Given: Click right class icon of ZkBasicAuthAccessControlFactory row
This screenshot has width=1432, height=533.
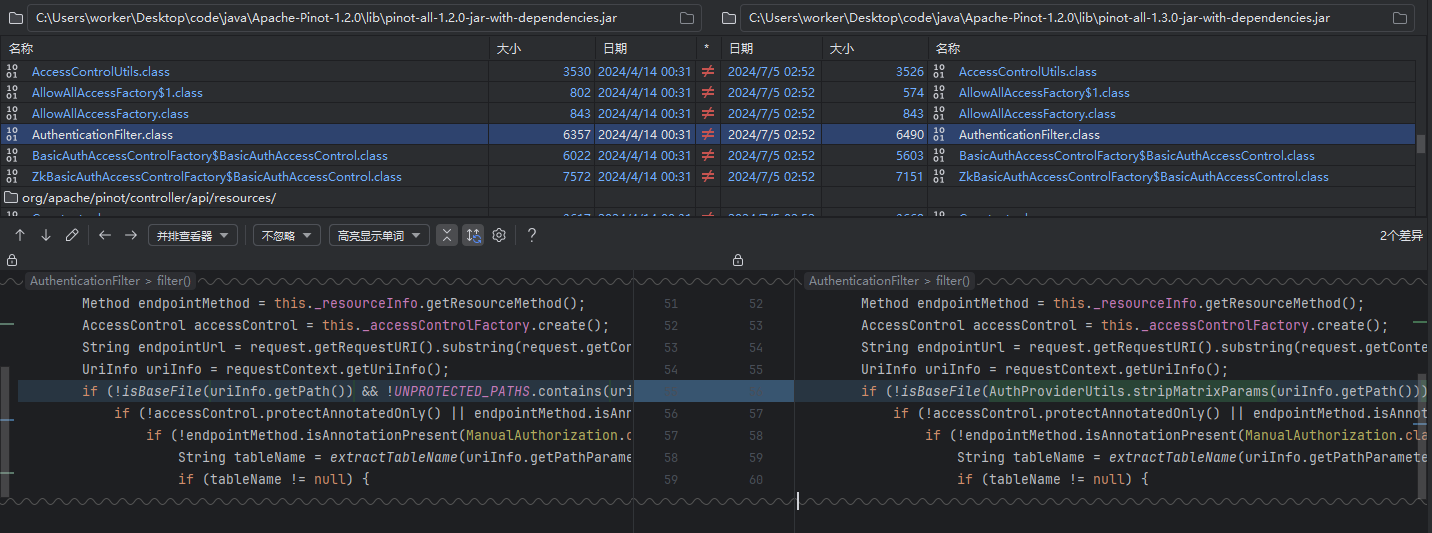Looking at the screenshot, I should coord(937,176).
